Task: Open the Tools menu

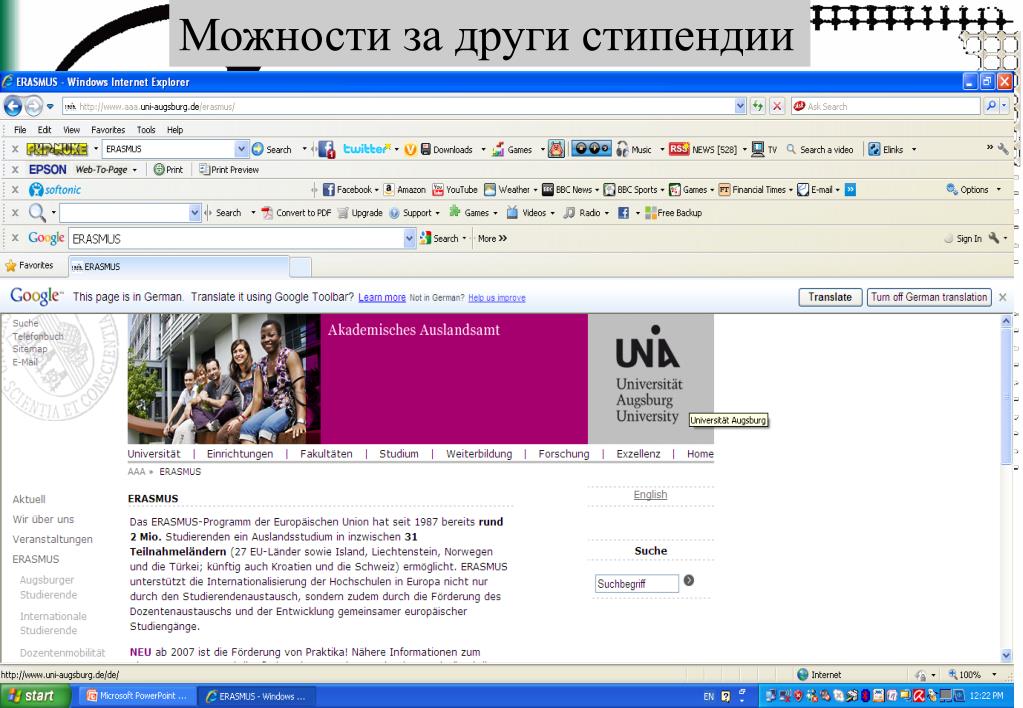Action: (x=146, y=130)
